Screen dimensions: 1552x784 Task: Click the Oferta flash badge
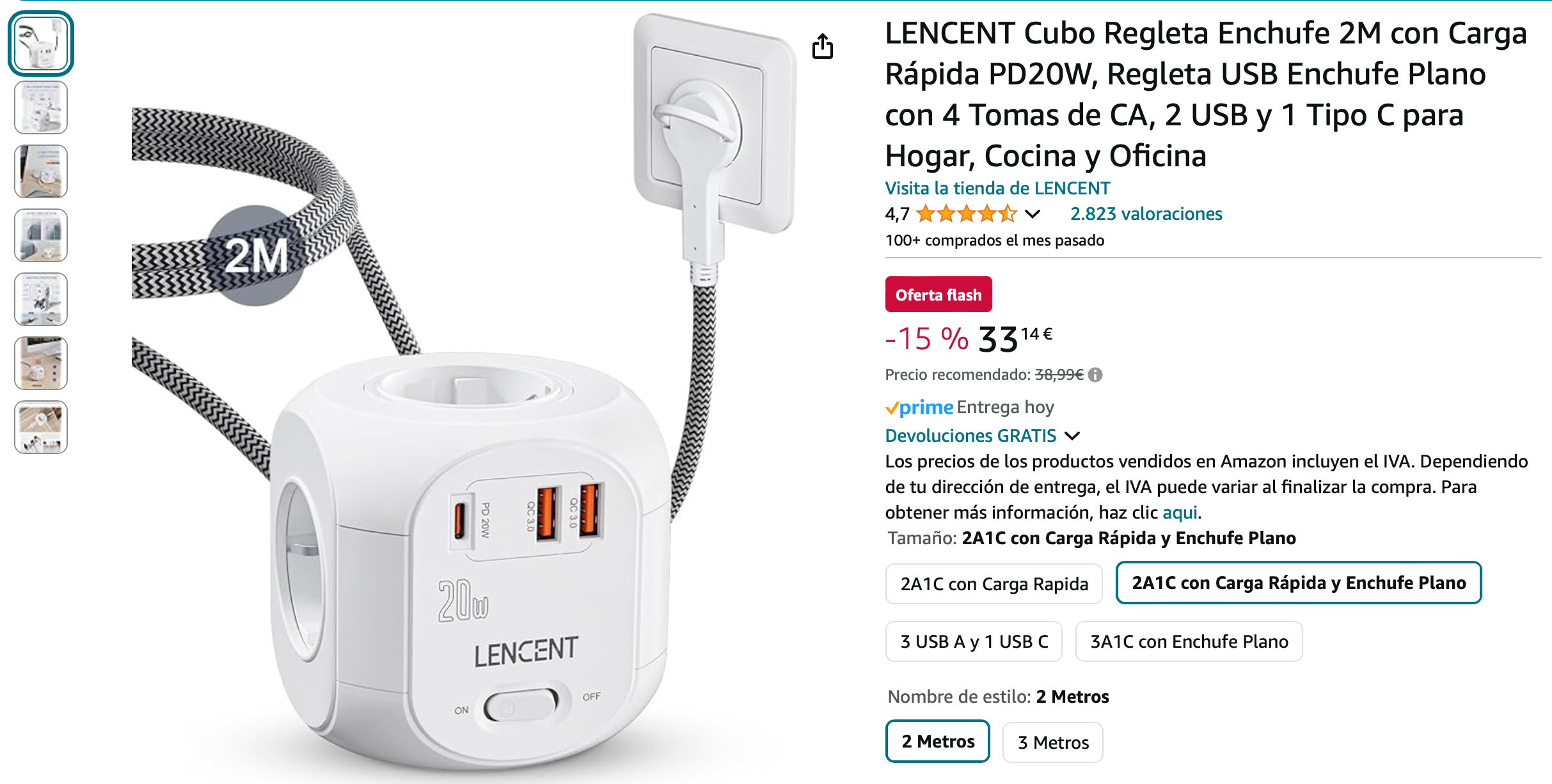[x=938, y=295]
